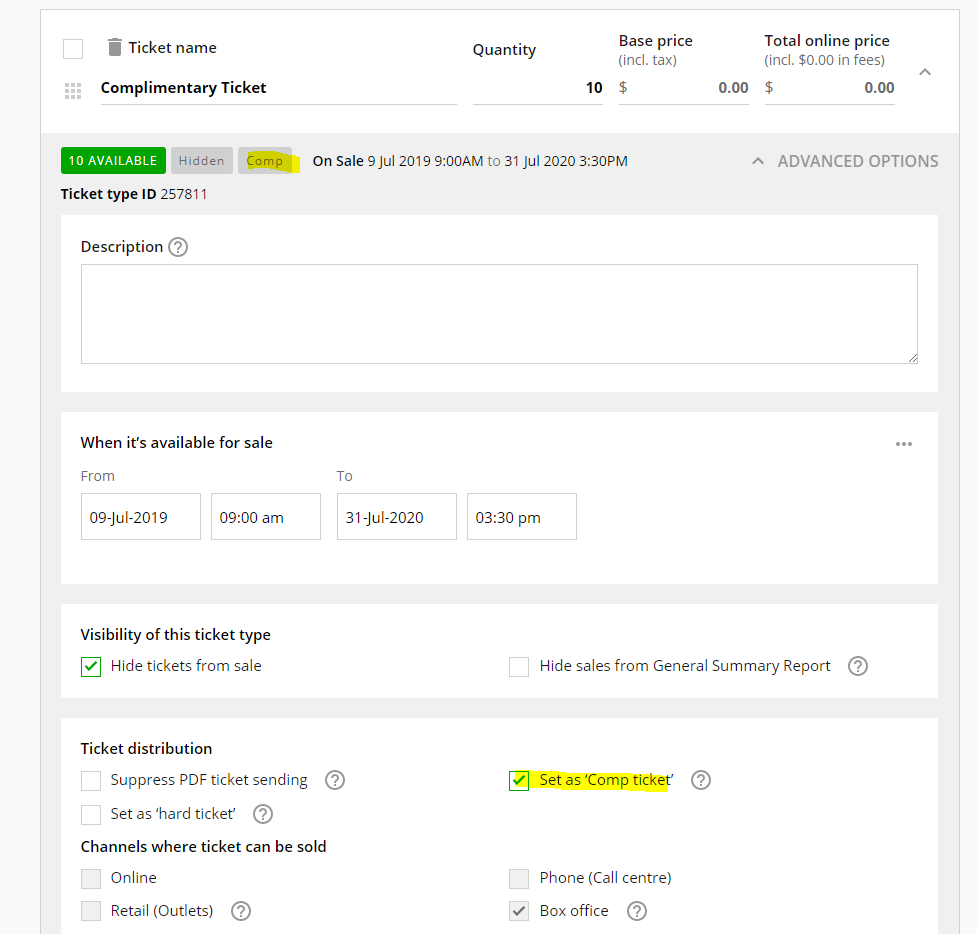Click the drag handle beside Complimentary Ticket
This screenshot has height=934, width=977.
click(71, 90)
